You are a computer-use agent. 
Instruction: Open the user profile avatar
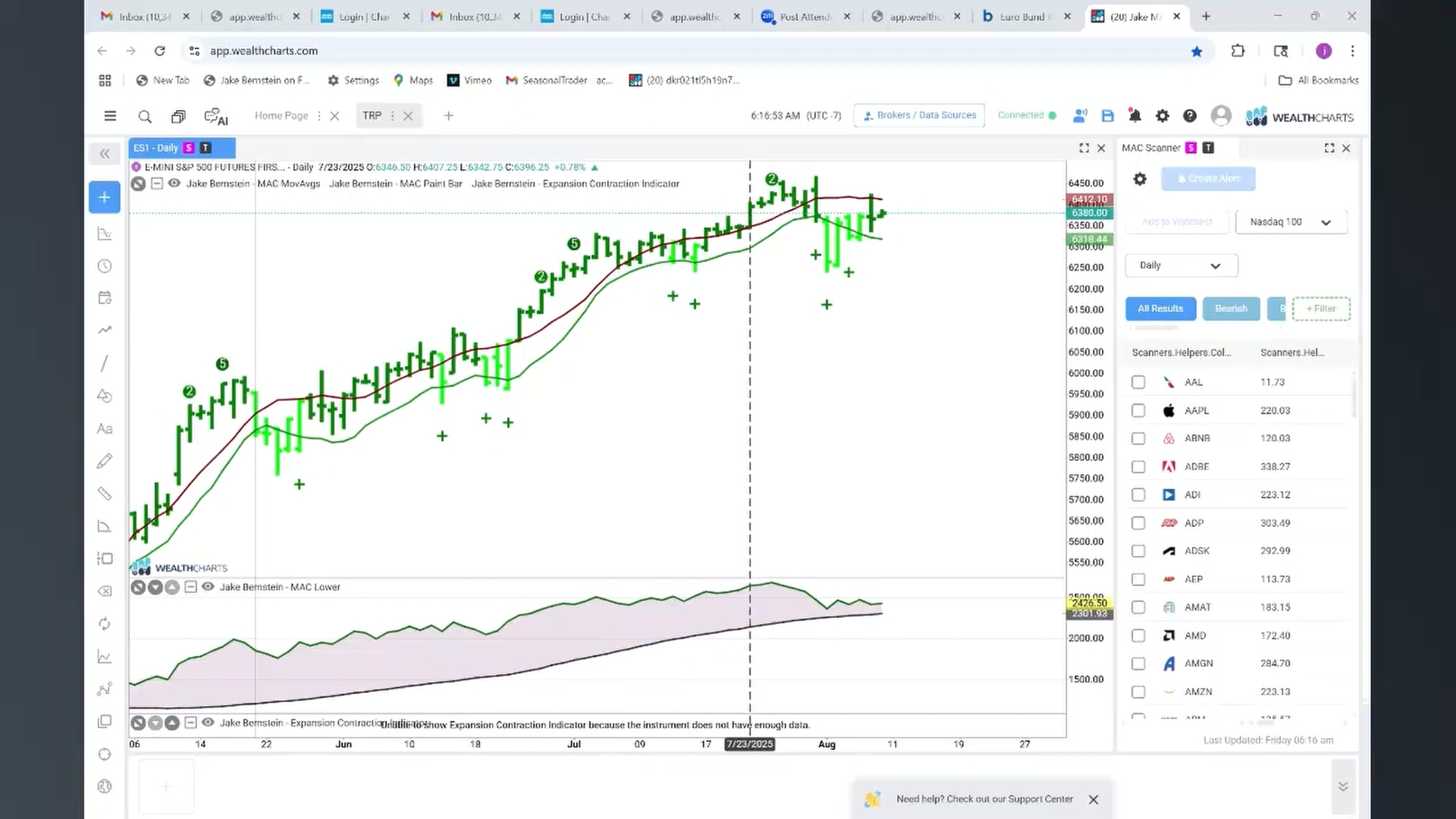point(1221,116)
